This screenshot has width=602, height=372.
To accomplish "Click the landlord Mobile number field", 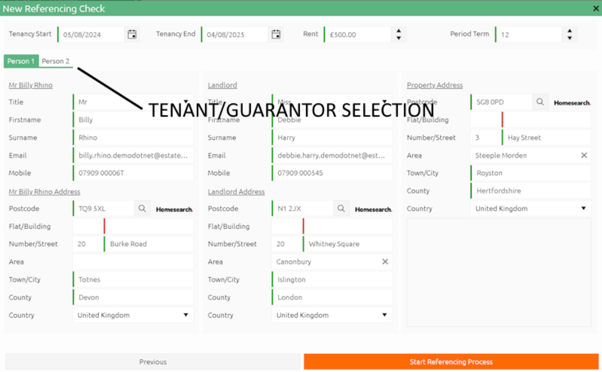I will [x=332, y=173].
